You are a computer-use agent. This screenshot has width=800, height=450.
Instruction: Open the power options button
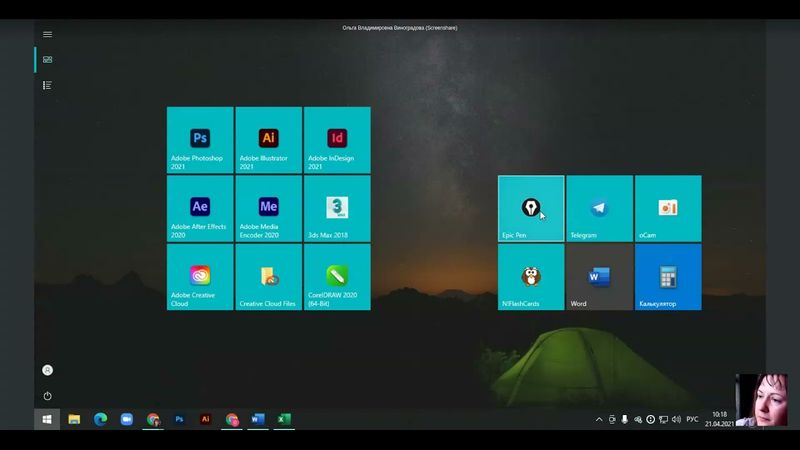tap(47, 396)
